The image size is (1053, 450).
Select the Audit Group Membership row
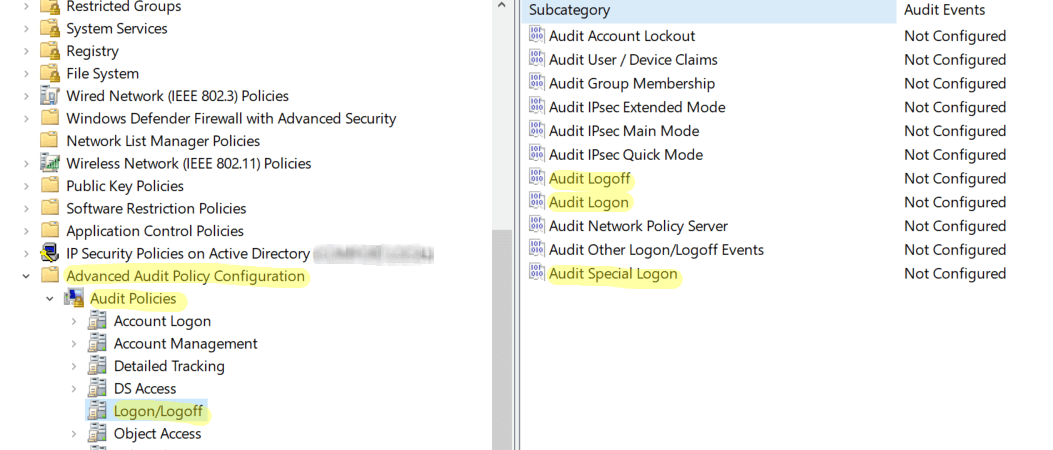(x=786, y=83)
